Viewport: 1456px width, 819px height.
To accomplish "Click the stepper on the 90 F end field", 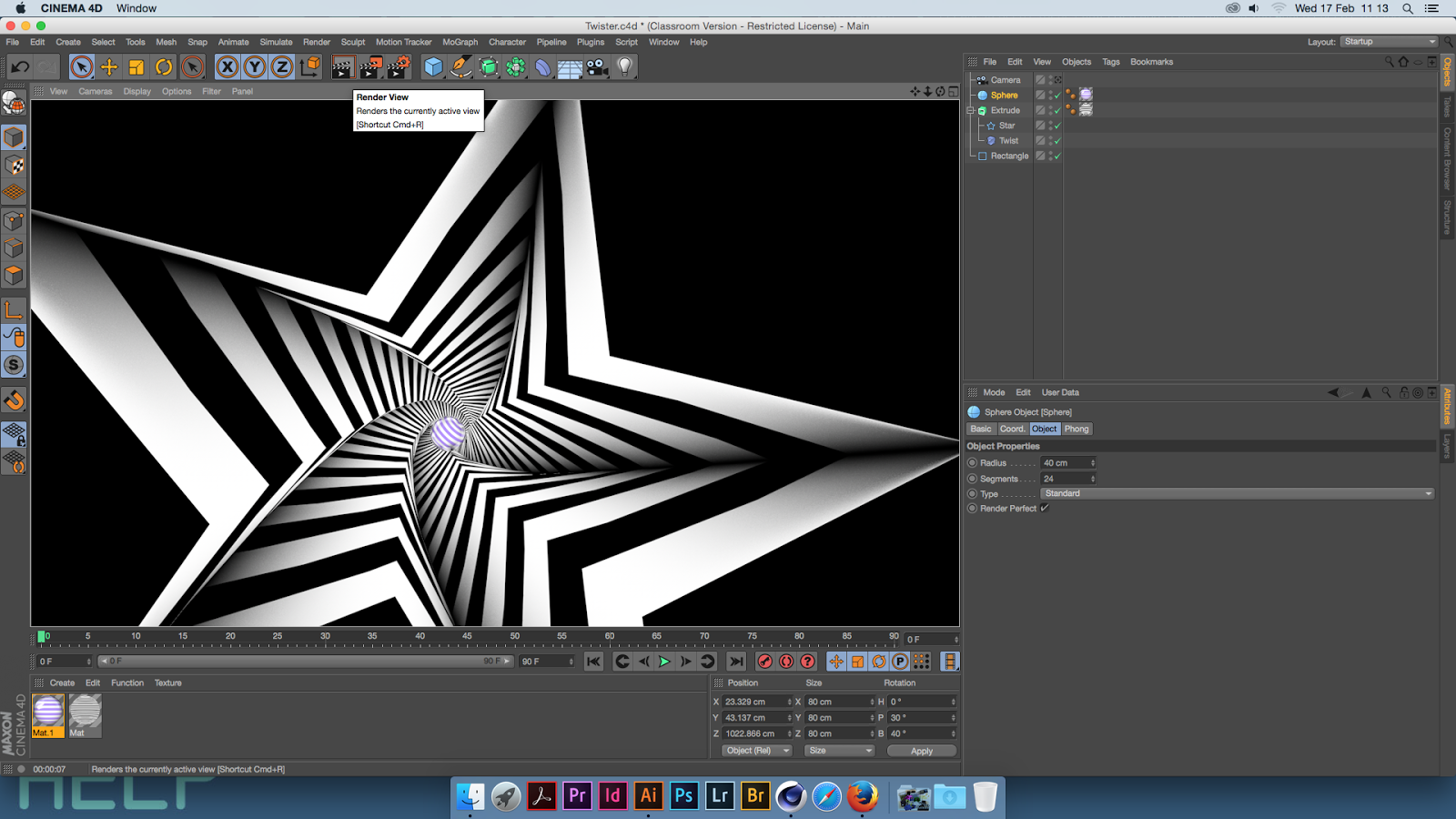I will 571,662.
